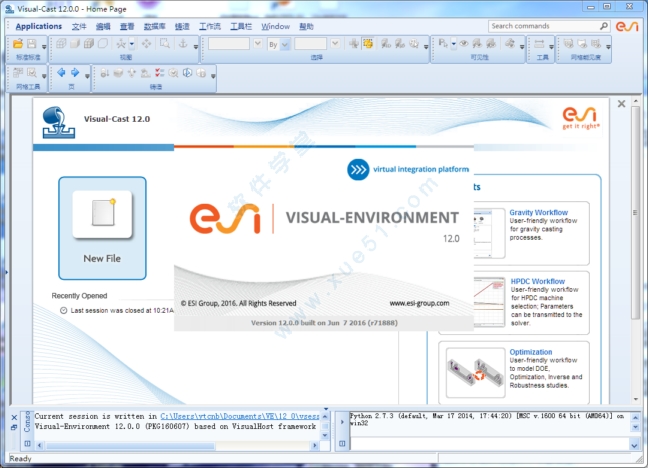Open the part picker dropdown arrow
Screen dimensions: 648x468
click(x=453, y=43)
